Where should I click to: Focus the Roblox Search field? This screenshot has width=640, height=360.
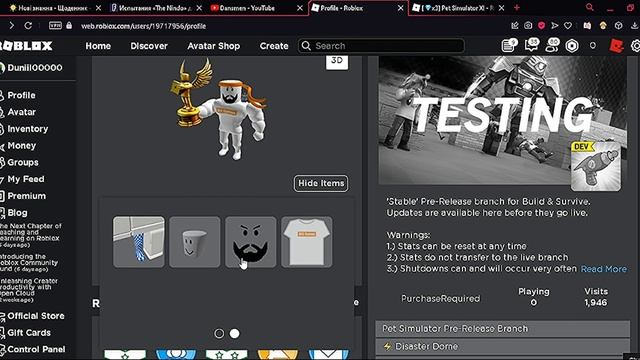[x=381, y=46]
